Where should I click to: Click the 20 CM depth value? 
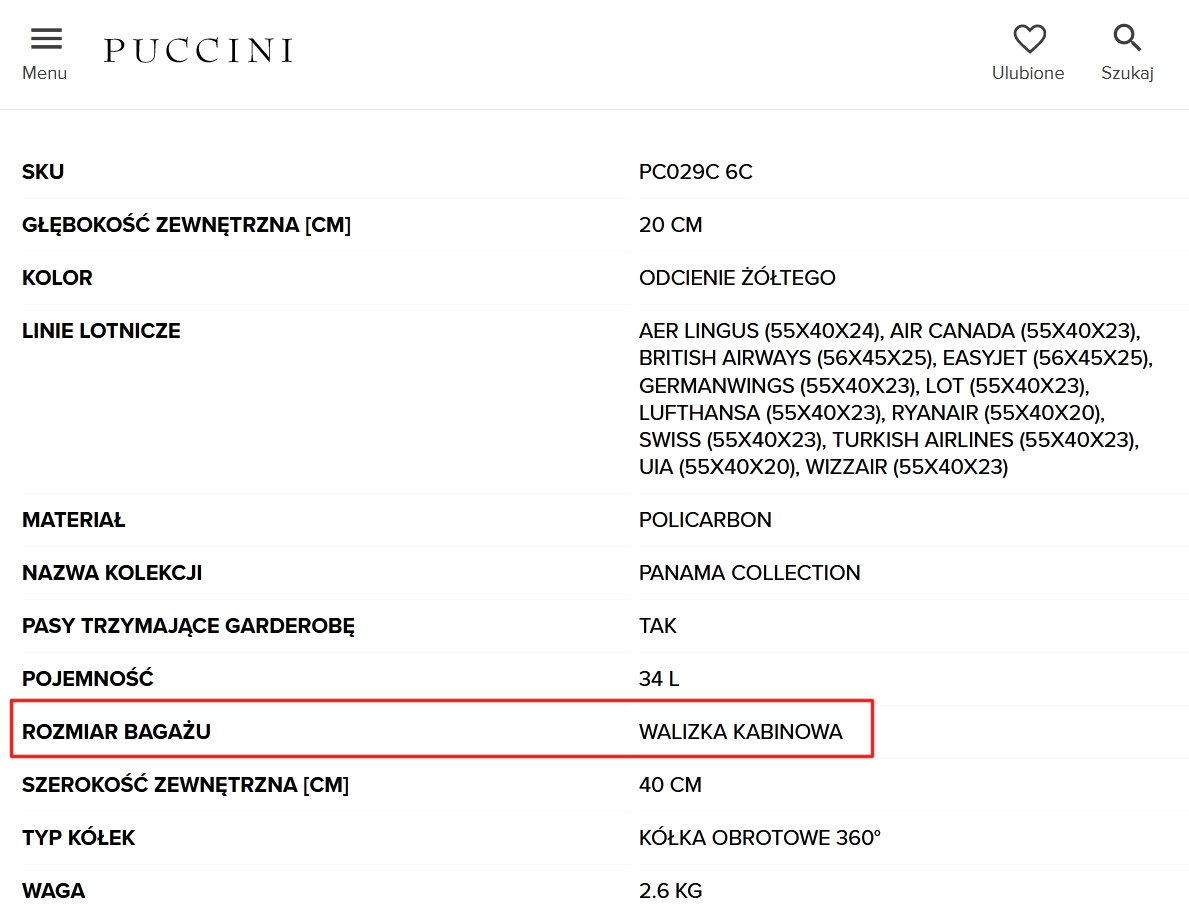[670, 225]
